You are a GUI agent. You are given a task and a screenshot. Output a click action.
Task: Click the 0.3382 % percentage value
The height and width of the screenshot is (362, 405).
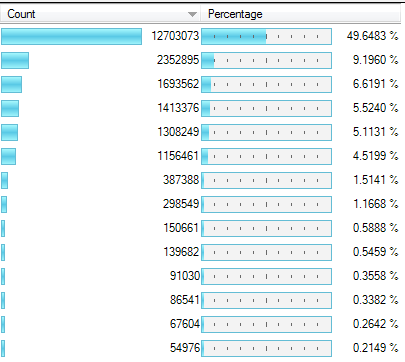click(375, 300)
